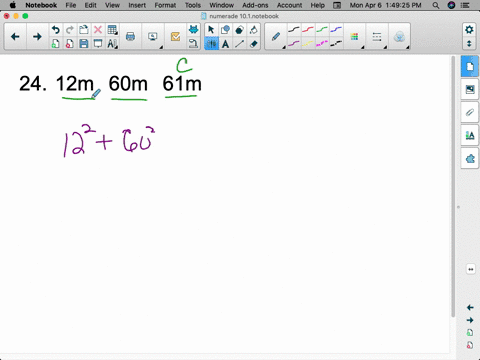Image resolution: width=480 pixels, height=360 pixels.
Task: Open the View menu
Action: click(112, 5)
